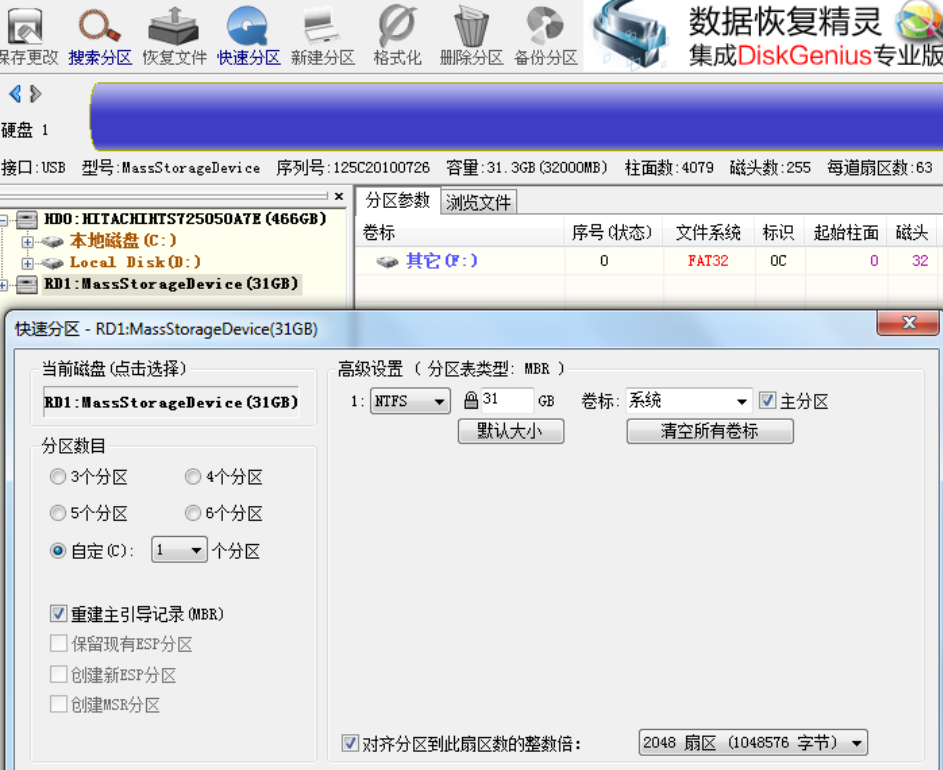
Task: Expand the Local Disk (D:) tree node
Action: tap(27, 263)
